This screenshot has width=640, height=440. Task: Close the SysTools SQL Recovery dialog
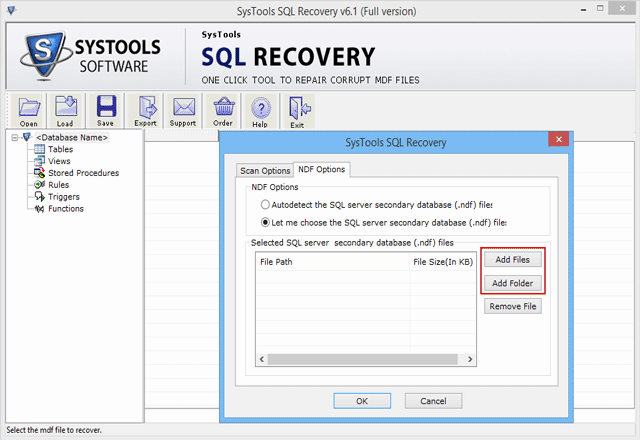pos(559,139)
